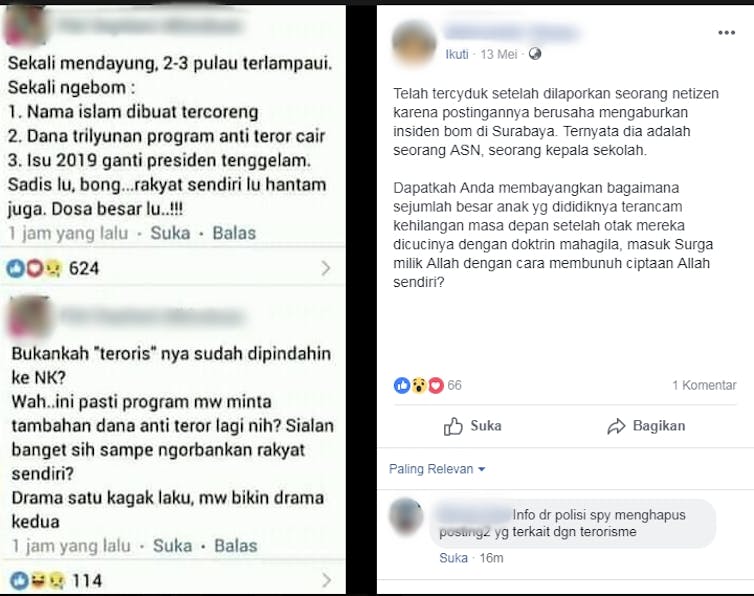754x596 pixels.
Task: Click the globe public audience icon
Action: tap(535, 54)
